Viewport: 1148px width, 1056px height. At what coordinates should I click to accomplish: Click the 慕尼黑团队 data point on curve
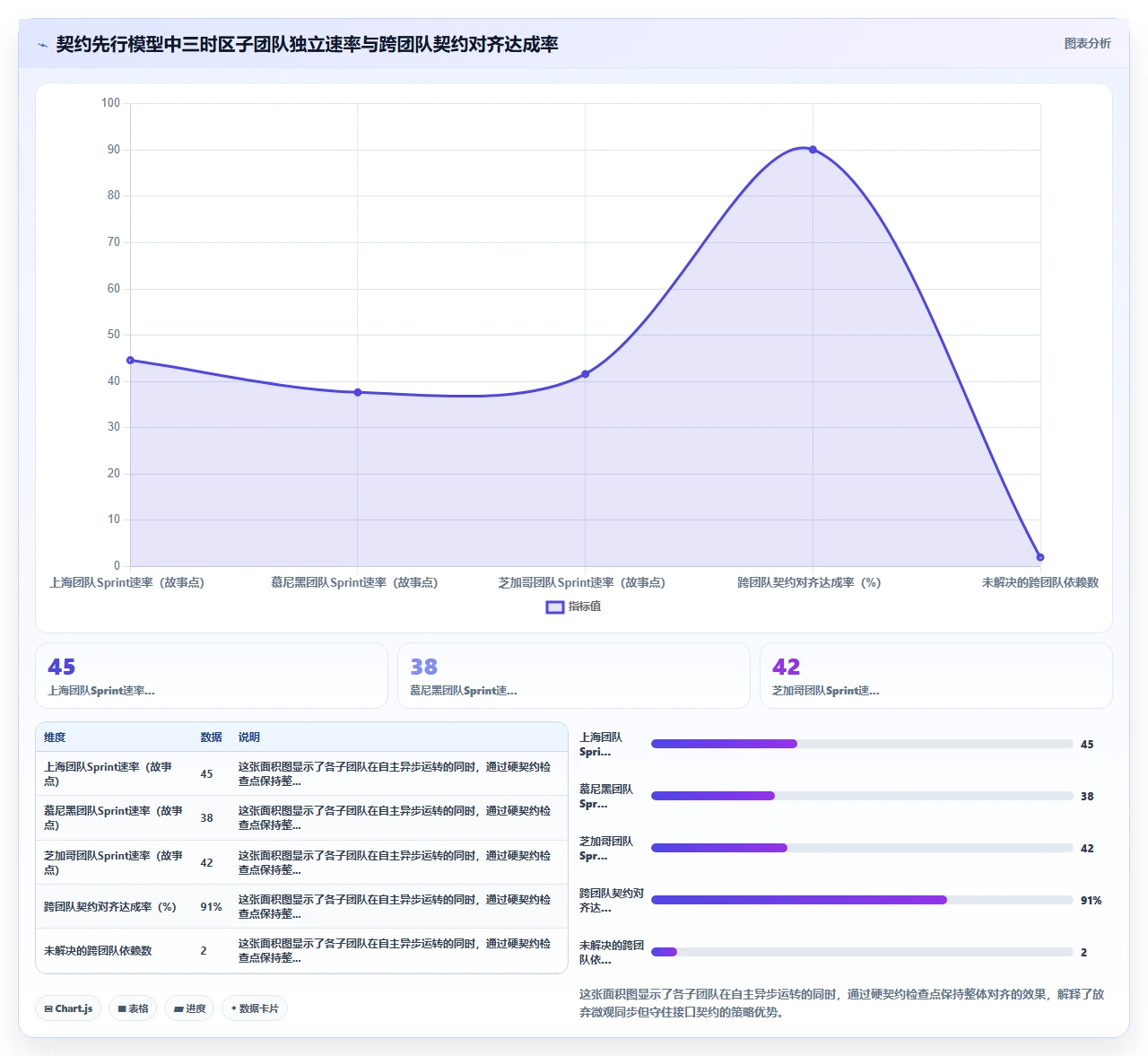(x=358, y=392)
